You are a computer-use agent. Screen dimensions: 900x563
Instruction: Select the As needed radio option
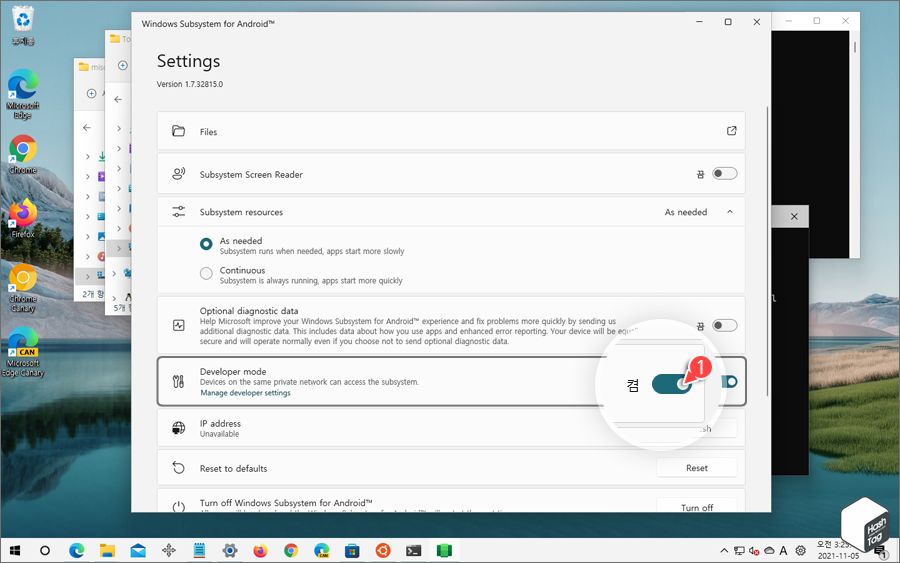(x=206, y=244)
